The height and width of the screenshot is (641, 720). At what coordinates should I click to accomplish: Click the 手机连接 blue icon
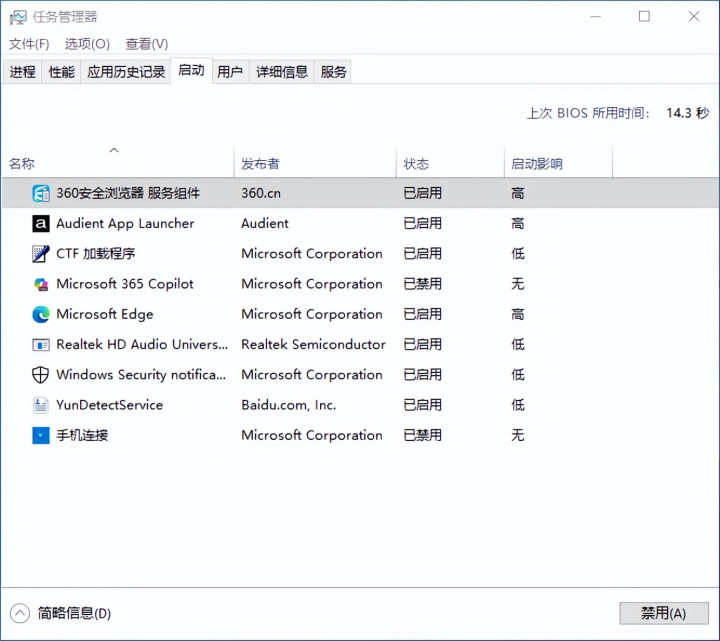coord(41,436)
